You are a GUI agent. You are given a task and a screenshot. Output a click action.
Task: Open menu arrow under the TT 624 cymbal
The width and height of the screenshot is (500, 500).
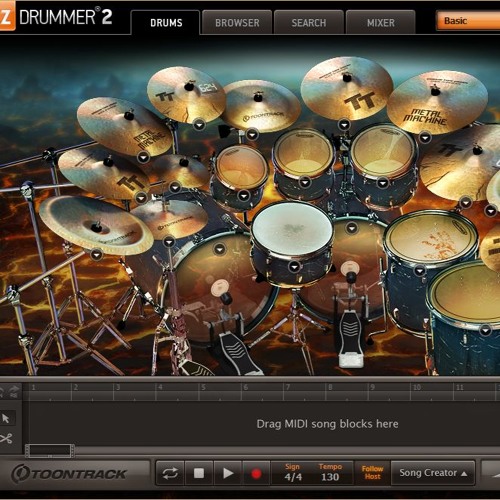[x=199, y=125]
